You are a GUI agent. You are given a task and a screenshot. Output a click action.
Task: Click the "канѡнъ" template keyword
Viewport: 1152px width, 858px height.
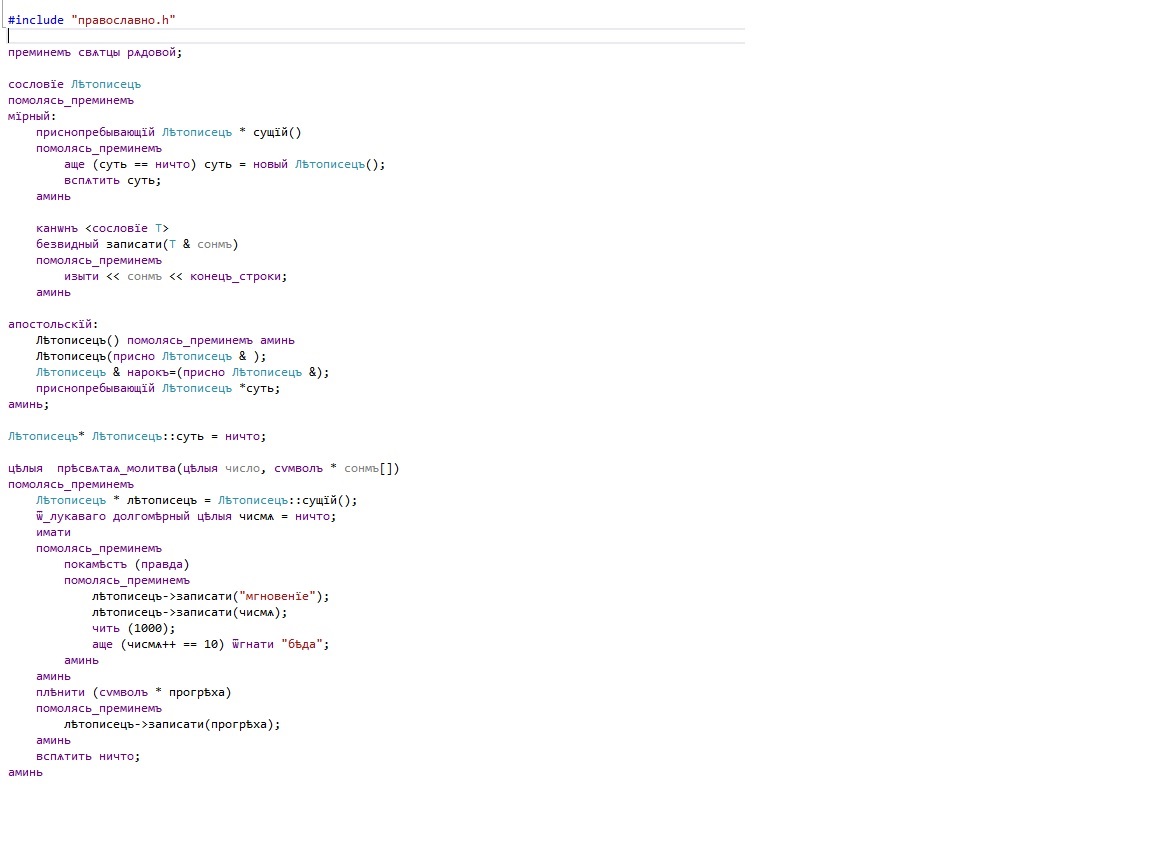pyautogui.click(x=58, y=228)
